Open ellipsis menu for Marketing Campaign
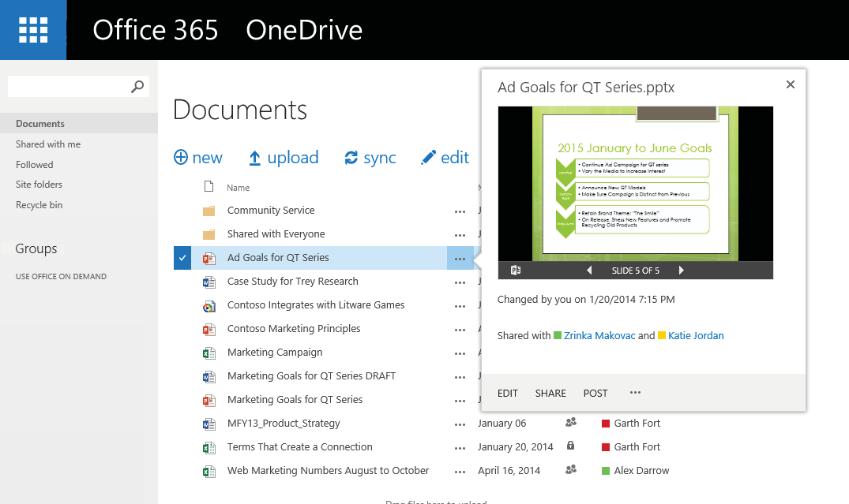Image resolution: width=849 pixels, height=504 pixels. 460,354
